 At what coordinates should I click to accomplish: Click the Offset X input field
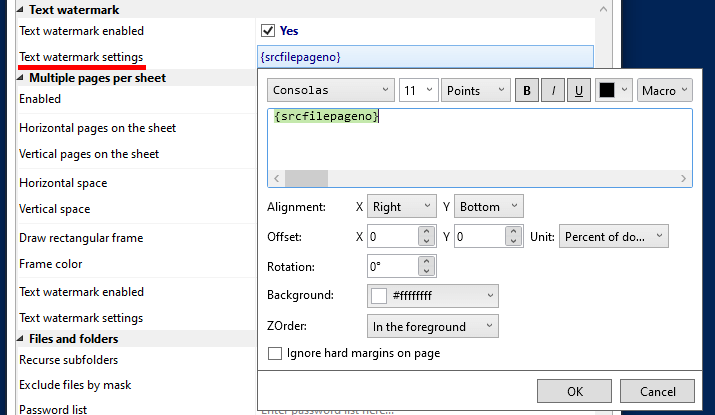click(393, 236)
